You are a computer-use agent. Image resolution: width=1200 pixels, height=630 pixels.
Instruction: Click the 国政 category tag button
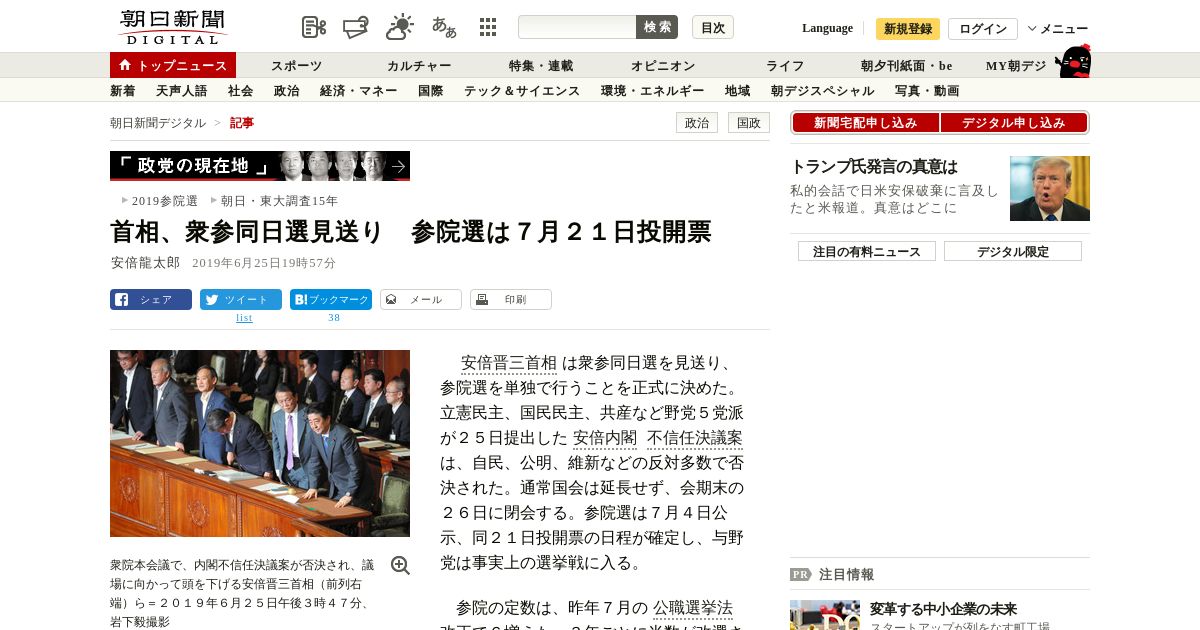click(x=749, y=123)
